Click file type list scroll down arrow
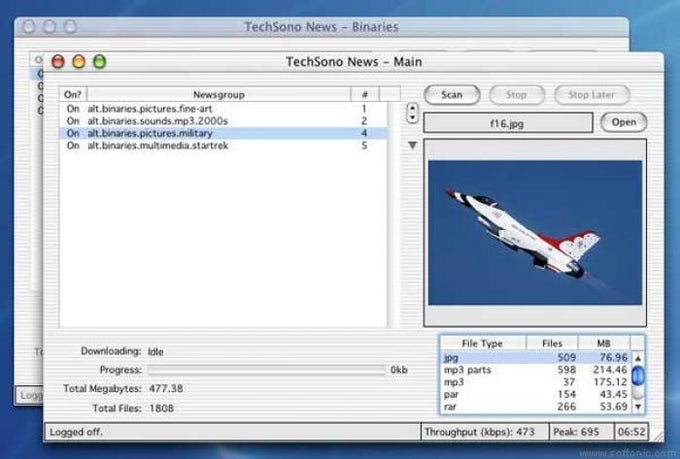This screenshot has width=680, height=459. [638, 407]
